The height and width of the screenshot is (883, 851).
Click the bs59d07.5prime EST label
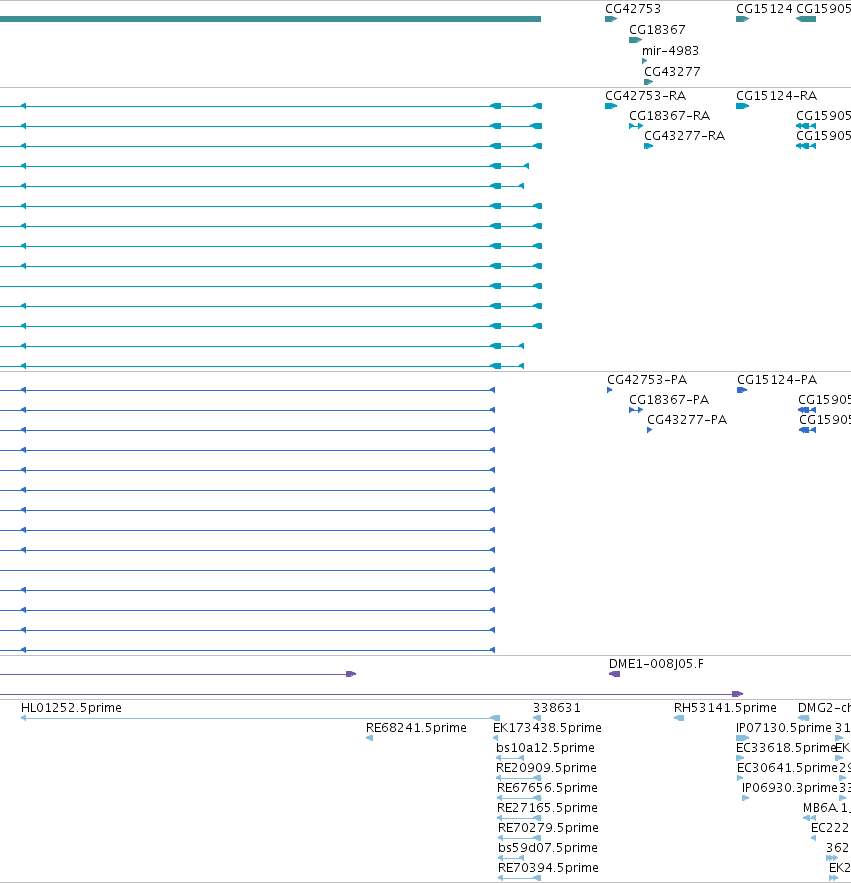(x=547, y=848)
